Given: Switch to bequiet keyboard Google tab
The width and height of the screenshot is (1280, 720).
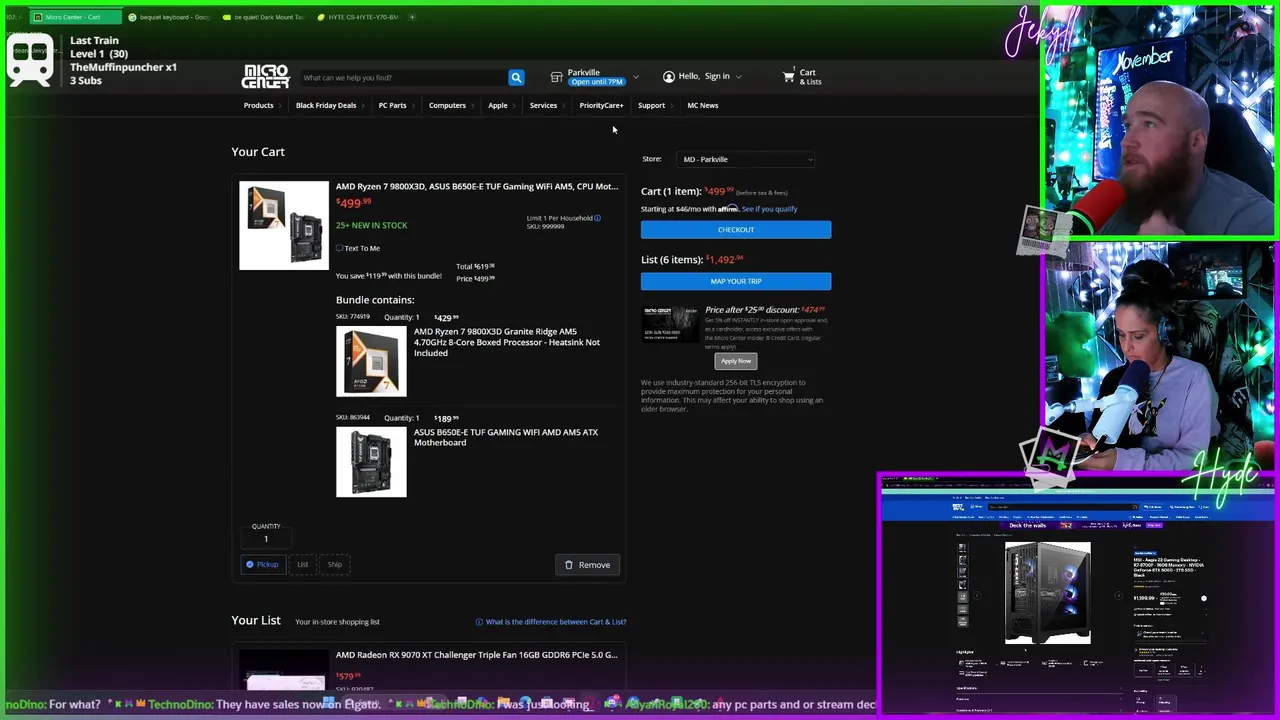Looking at the screenshot, I should click(170, 17).
